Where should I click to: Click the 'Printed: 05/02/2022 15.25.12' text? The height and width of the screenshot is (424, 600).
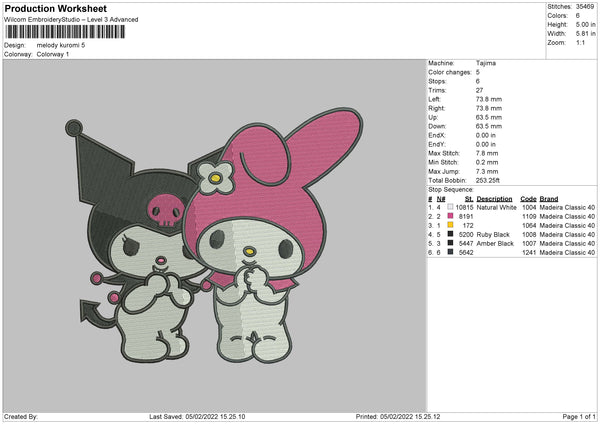coord(398,417)
